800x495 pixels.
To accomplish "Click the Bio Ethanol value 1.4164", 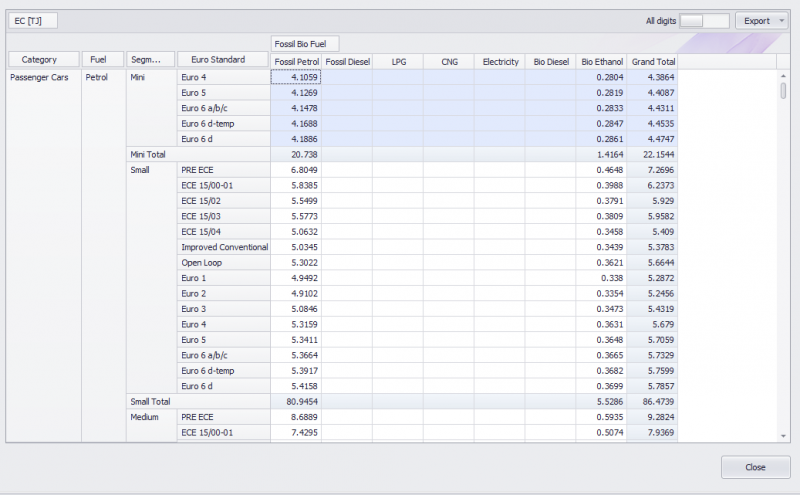I will (x=601, y=155).
